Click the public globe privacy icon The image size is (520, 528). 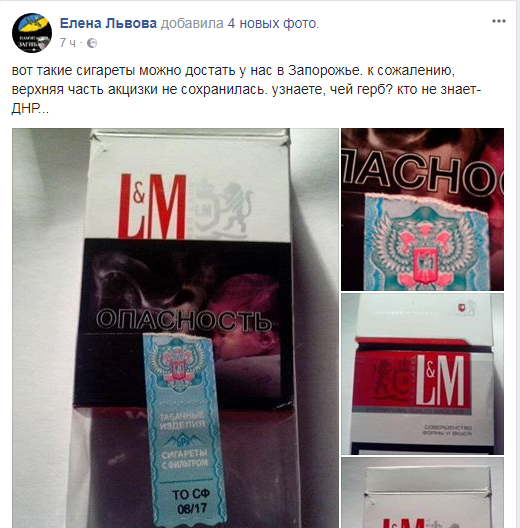(x=92, y=43)
